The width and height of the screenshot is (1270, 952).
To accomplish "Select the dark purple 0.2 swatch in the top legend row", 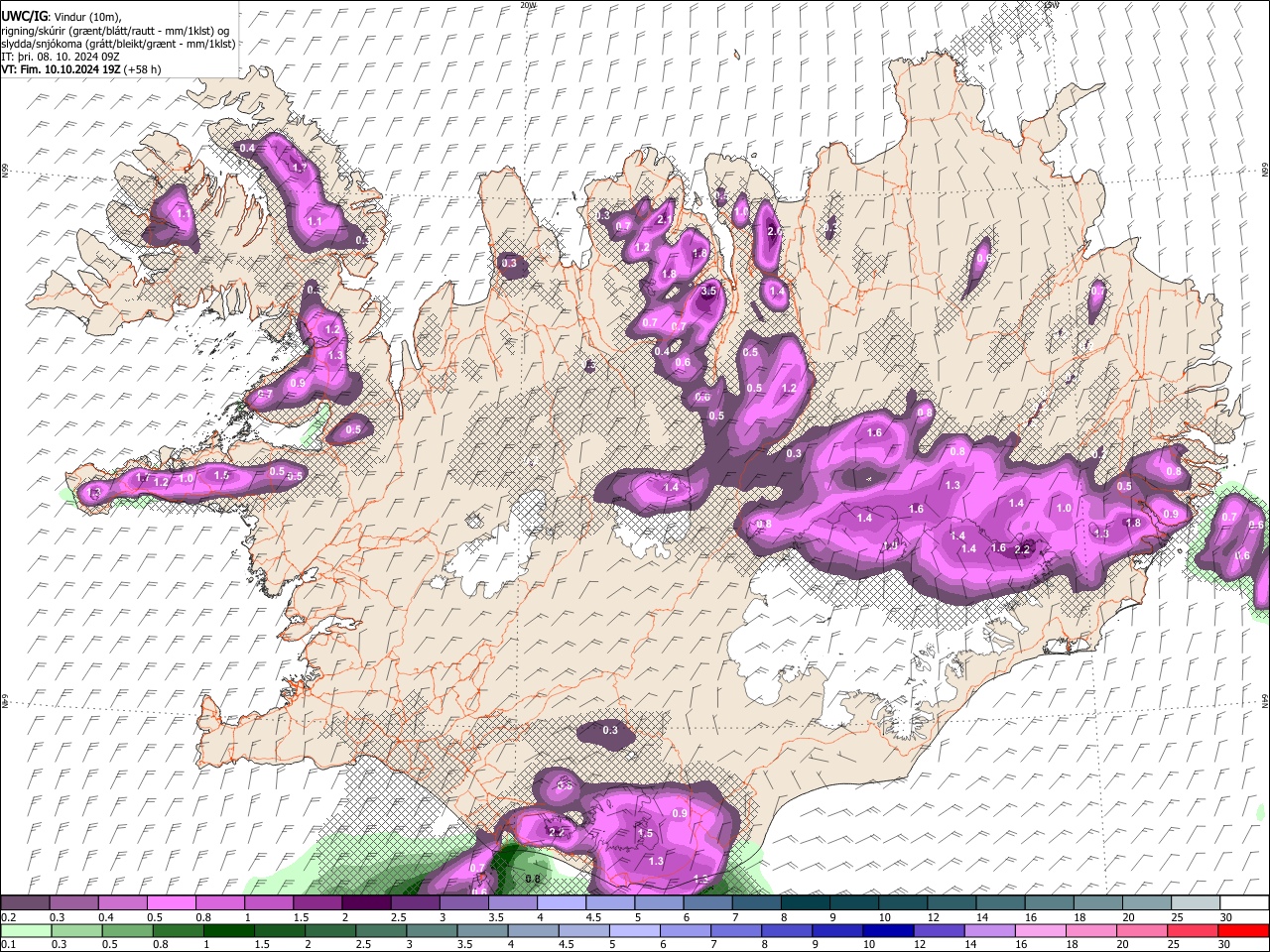I will (x=25, y=903).
